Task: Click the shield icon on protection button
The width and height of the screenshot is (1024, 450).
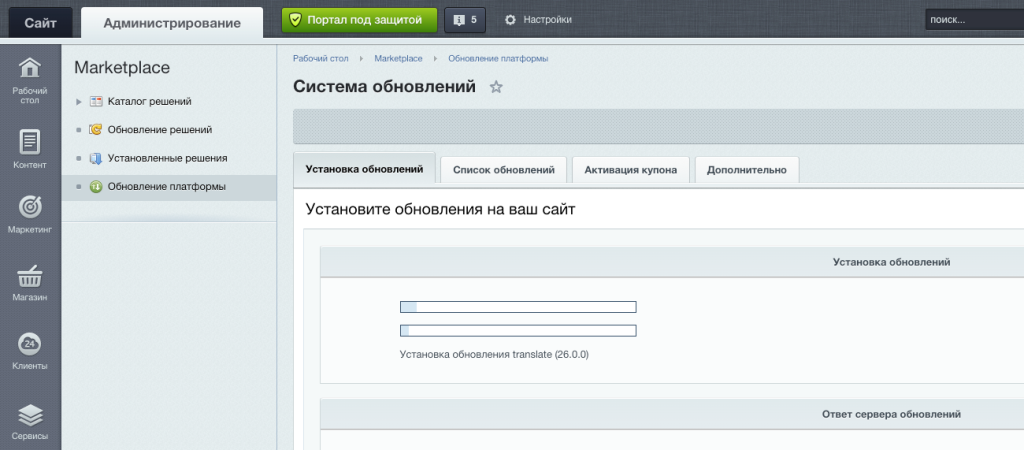Action: point(295,20)
